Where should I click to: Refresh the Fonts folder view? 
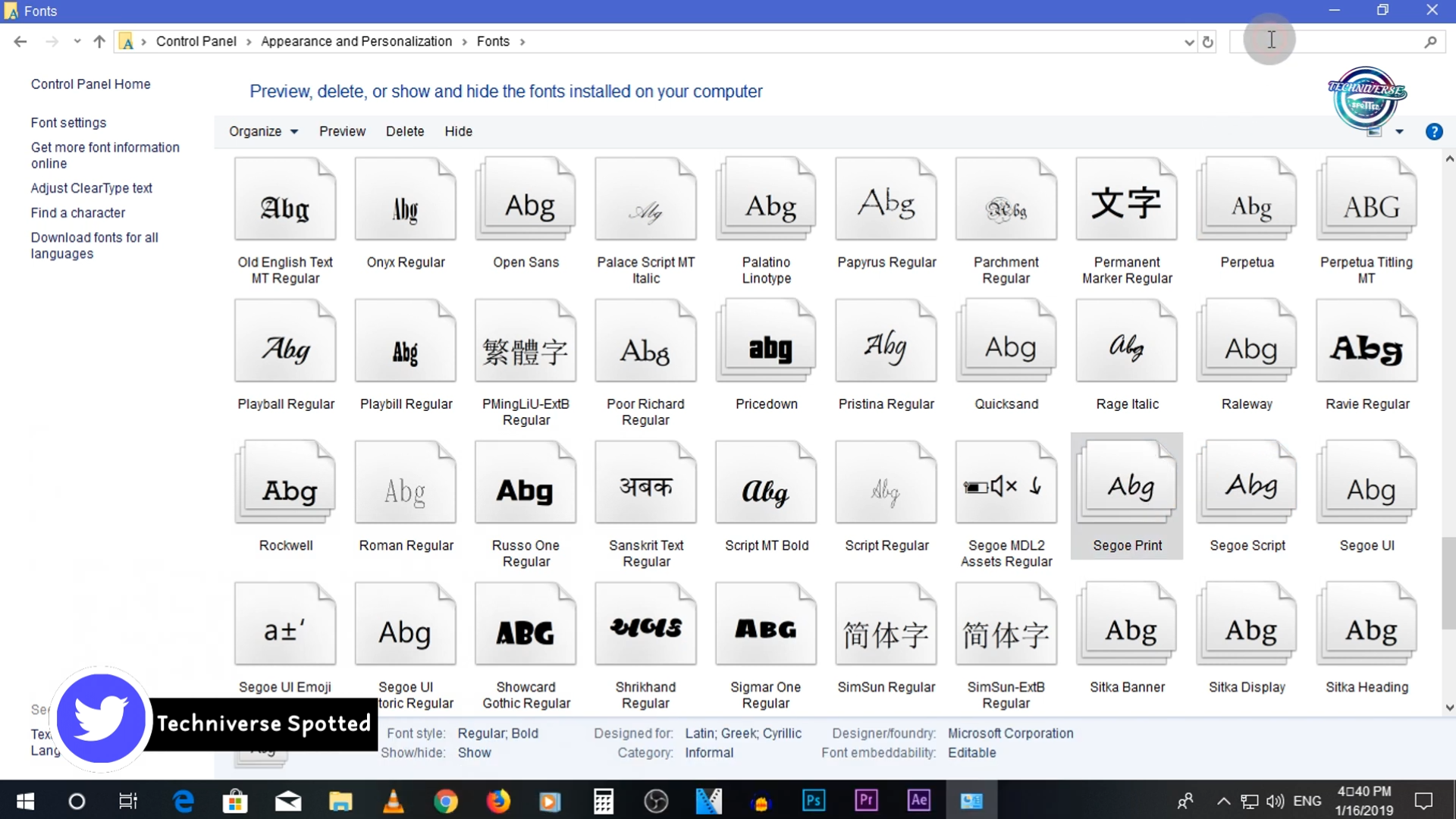tap(1208, 42)
